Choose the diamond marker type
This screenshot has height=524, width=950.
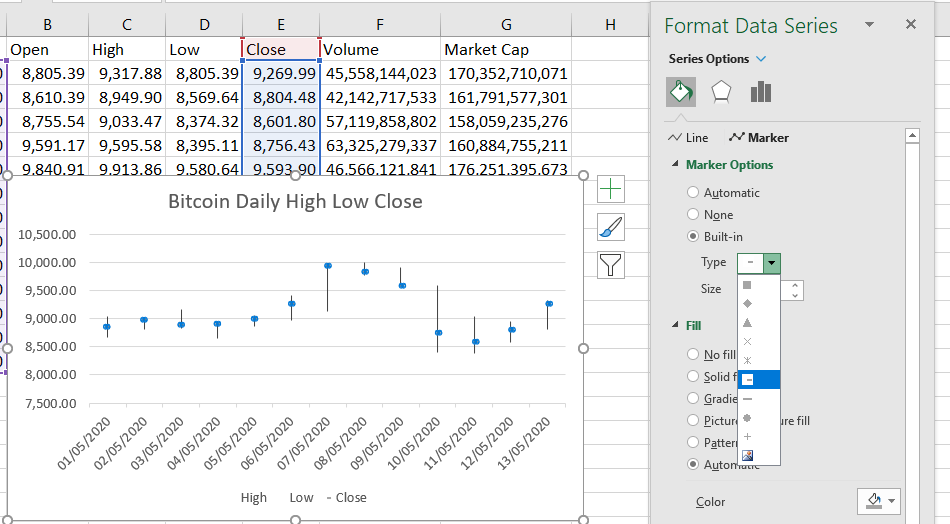click(x=747, y=303)
